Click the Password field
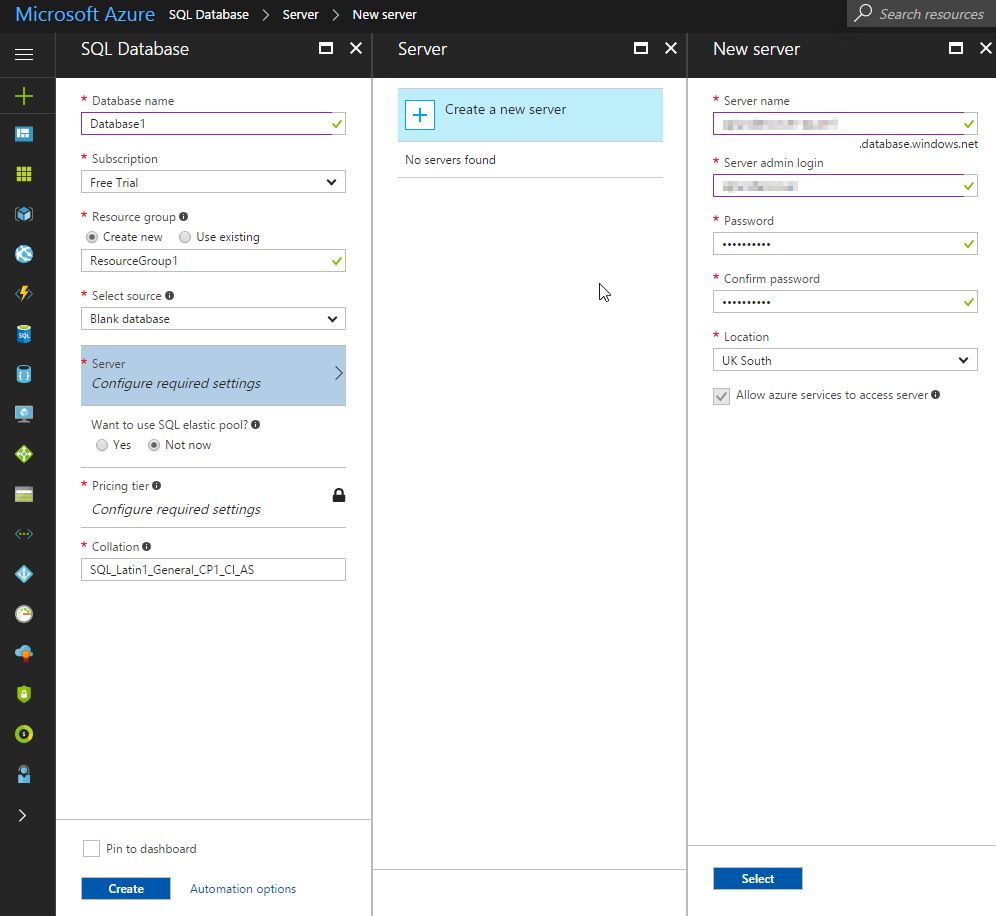The image size is (996, 916). coord(845,243)
